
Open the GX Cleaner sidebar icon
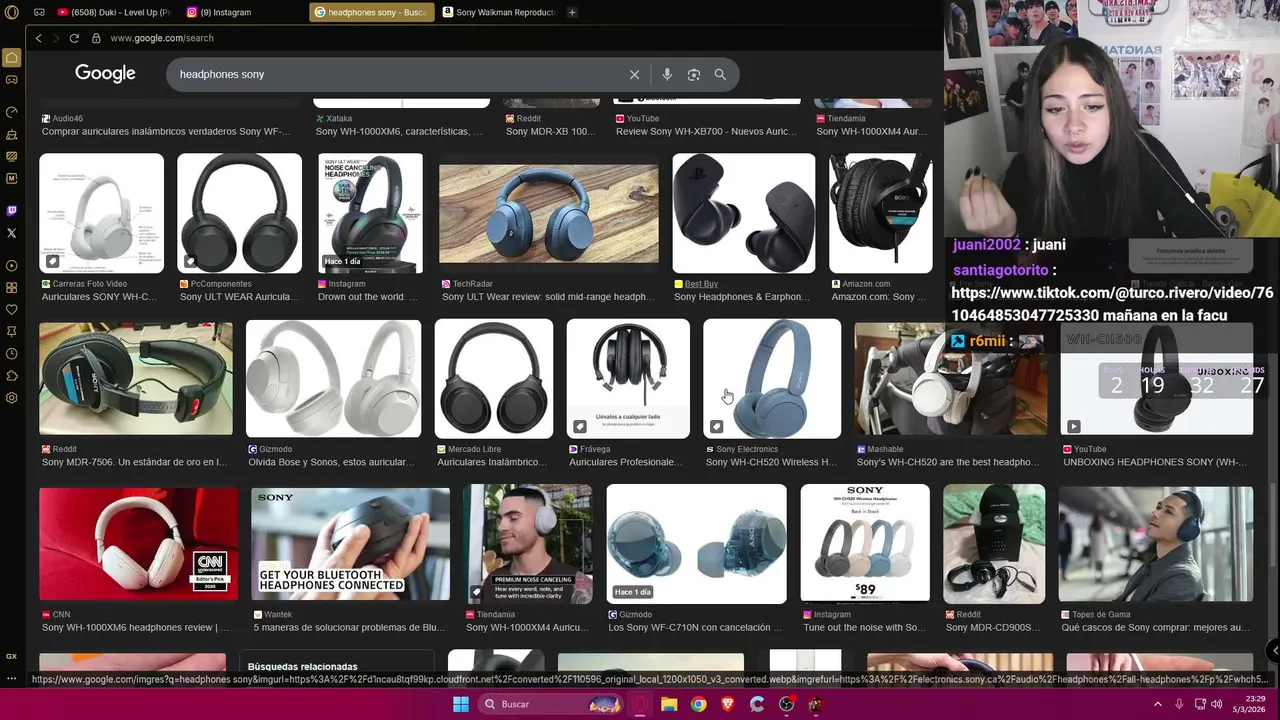[12, 134]
